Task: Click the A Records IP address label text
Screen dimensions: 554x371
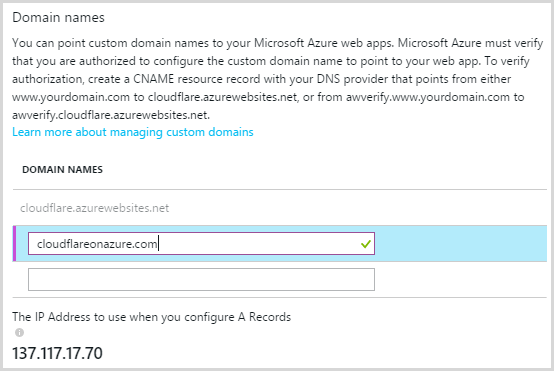Action: pos(152,317)
